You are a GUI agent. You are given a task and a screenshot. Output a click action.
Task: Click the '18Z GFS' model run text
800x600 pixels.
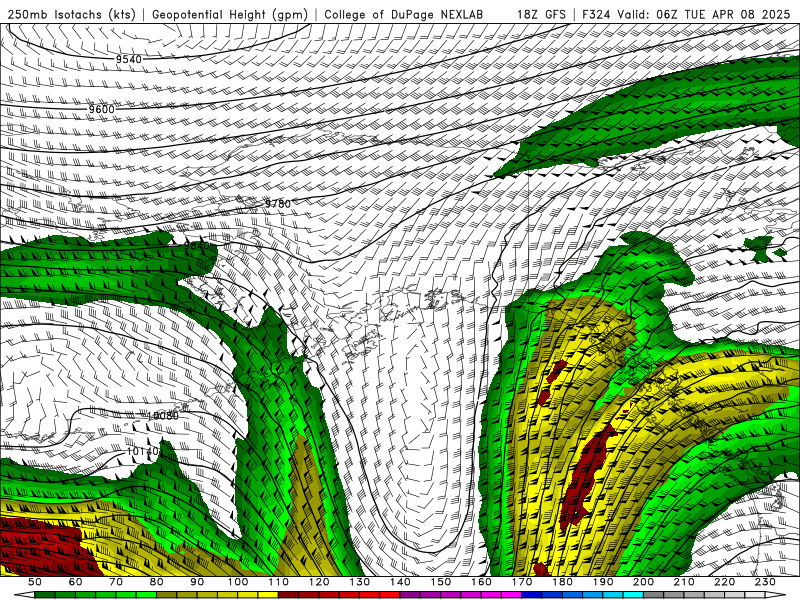541,15
